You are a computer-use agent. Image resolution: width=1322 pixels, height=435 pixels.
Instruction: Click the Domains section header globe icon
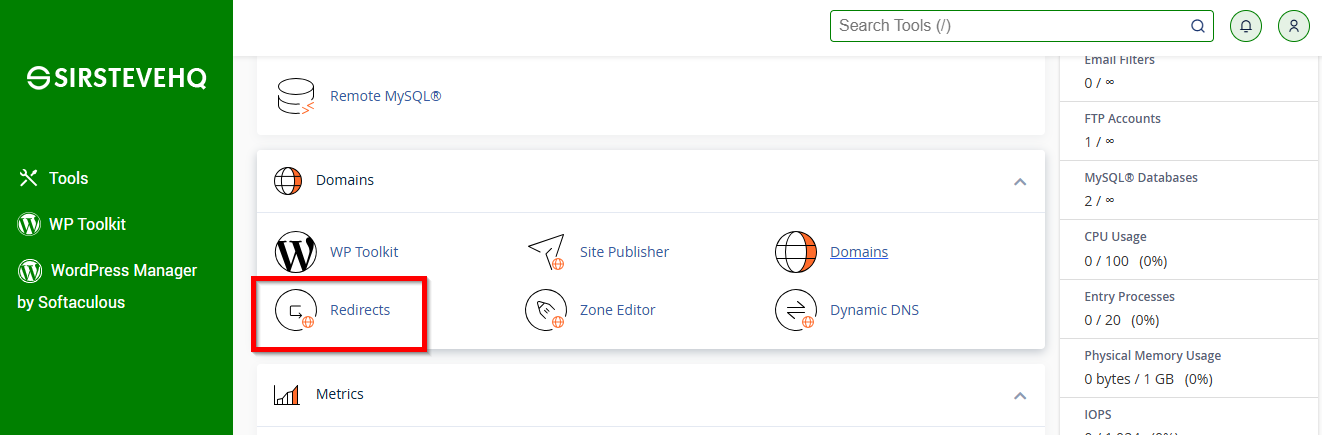[x=288, y=181]
